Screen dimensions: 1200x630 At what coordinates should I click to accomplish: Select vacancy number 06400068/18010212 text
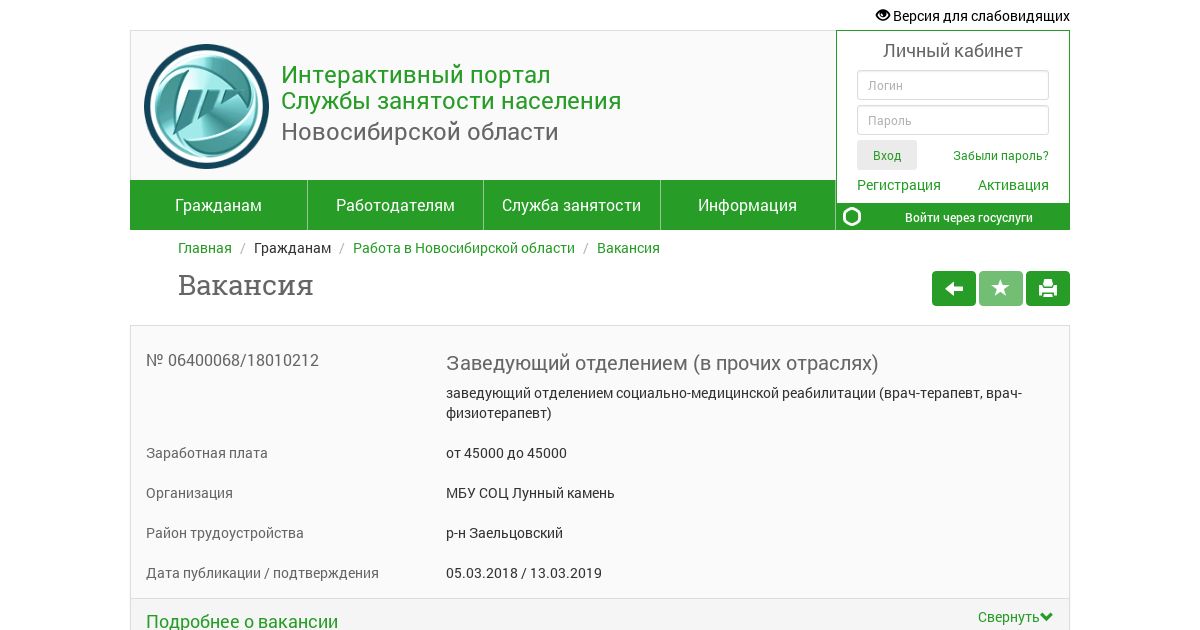point(232,360)
